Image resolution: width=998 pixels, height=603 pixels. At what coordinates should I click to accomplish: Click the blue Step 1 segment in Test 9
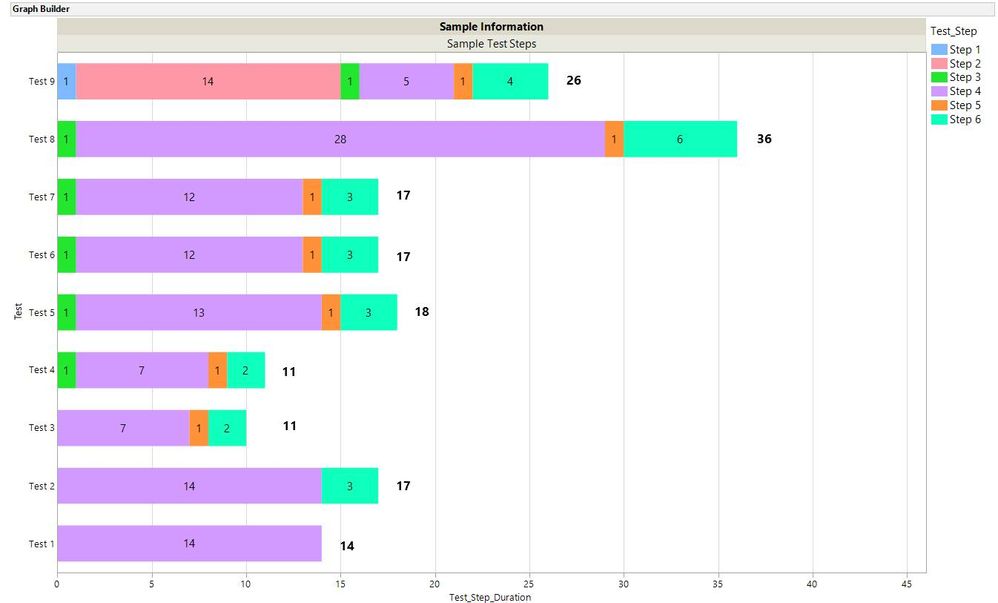67,81
